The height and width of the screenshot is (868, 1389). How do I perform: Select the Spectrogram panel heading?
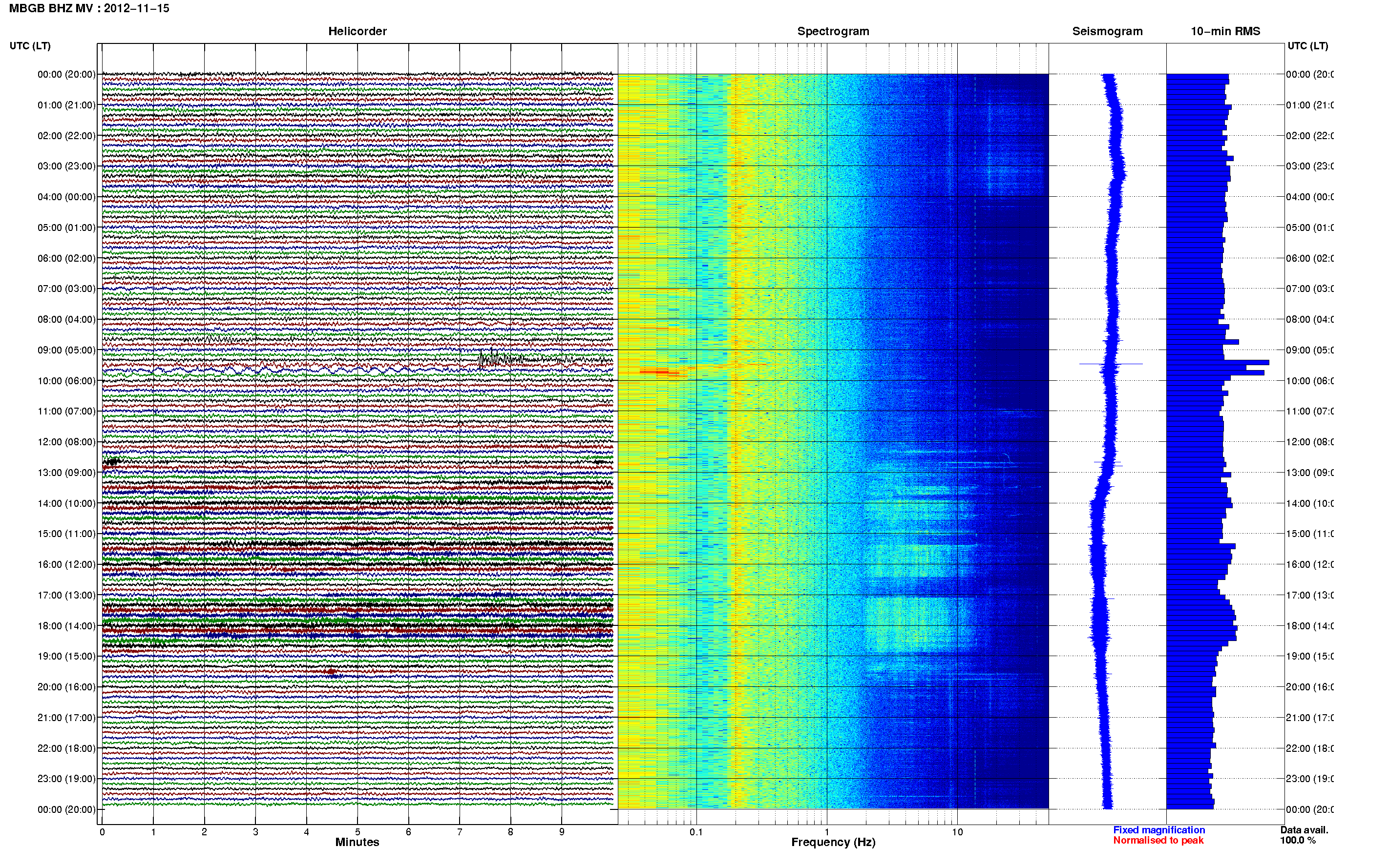[x=833, y=31]
